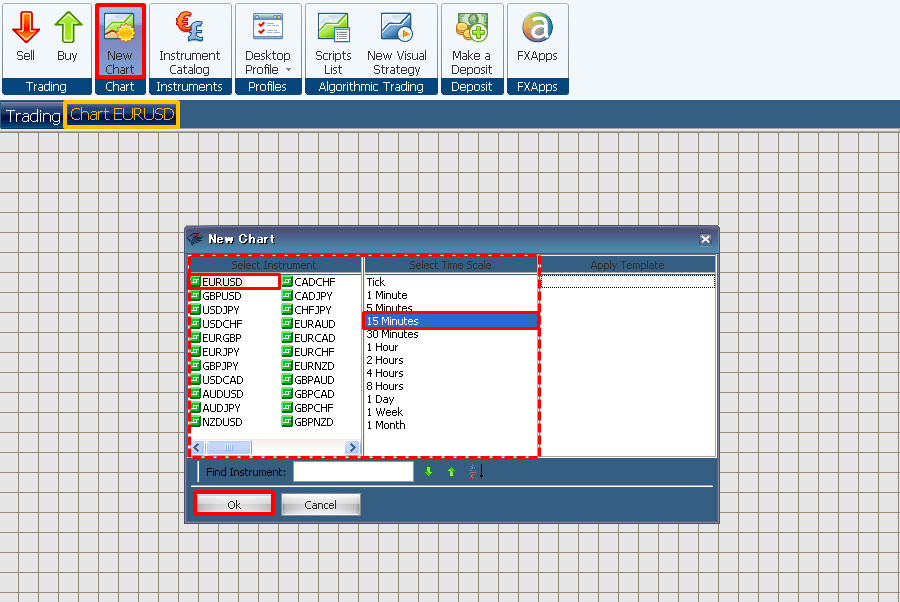This screenshot has height=602, width=900.
Task: Choose 1 Minute time scale
Action: (451, 295)
